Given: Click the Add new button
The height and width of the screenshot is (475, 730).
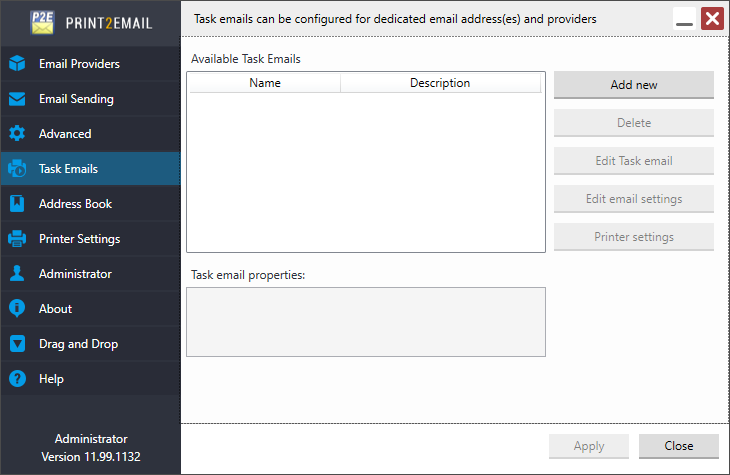Looking at the screenshot, I should click(x=634, y=85).
